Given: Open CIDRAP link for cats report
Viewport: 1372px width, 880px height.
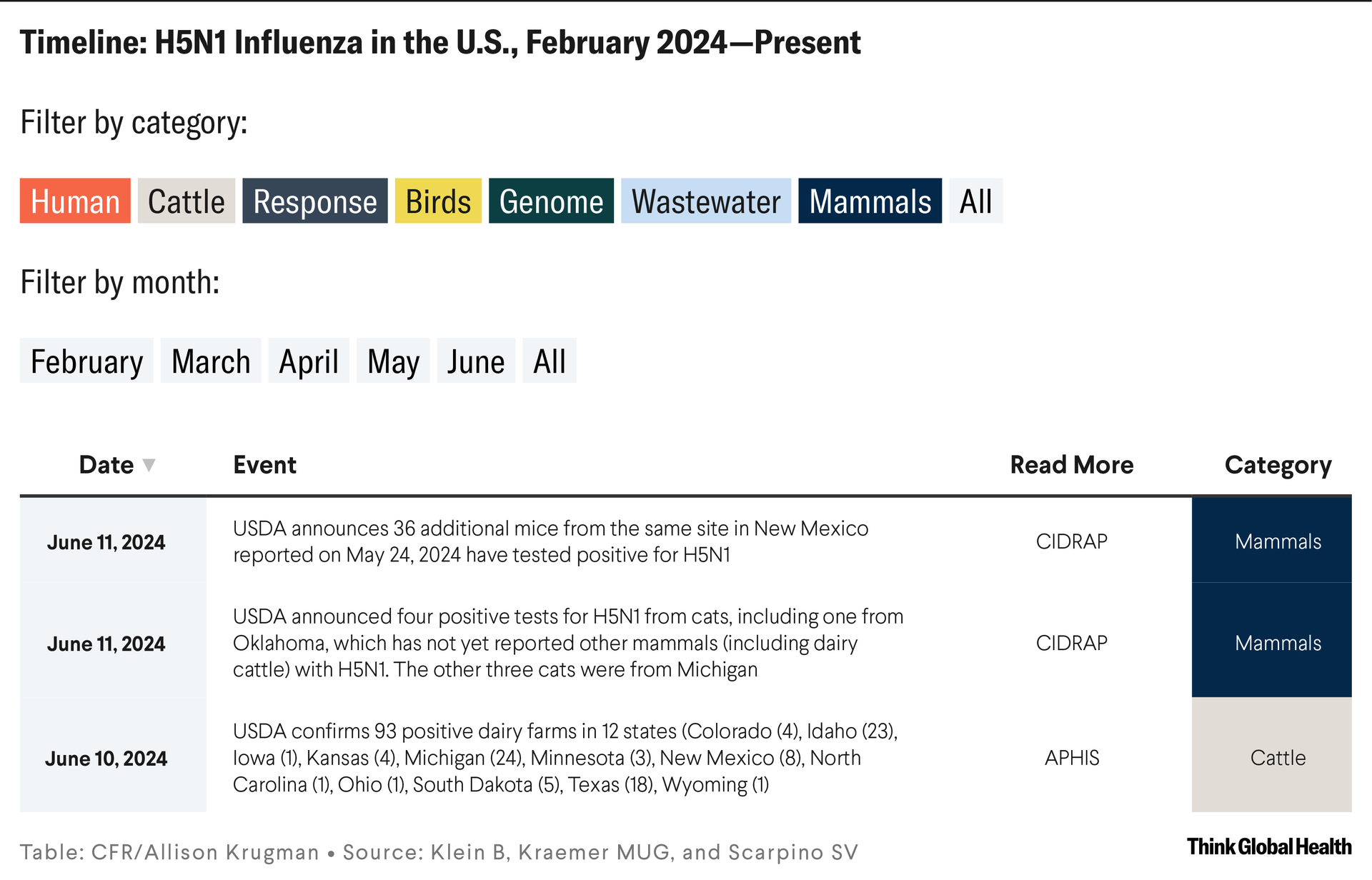Looking at the screenshot, I should click(x=1071, y=643).
